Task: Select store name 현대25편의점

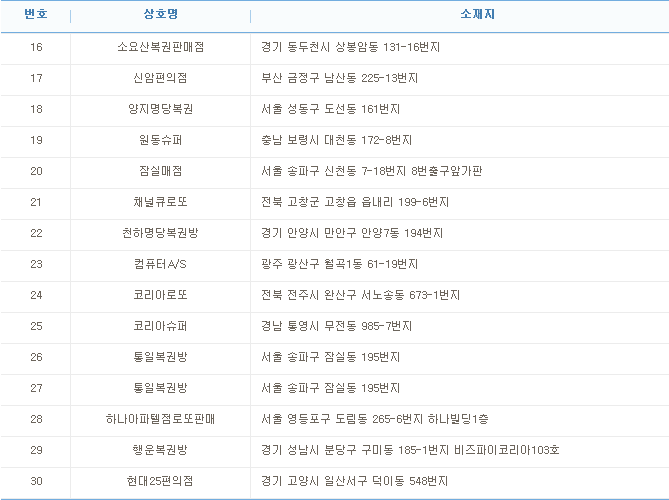Action: 160,481
